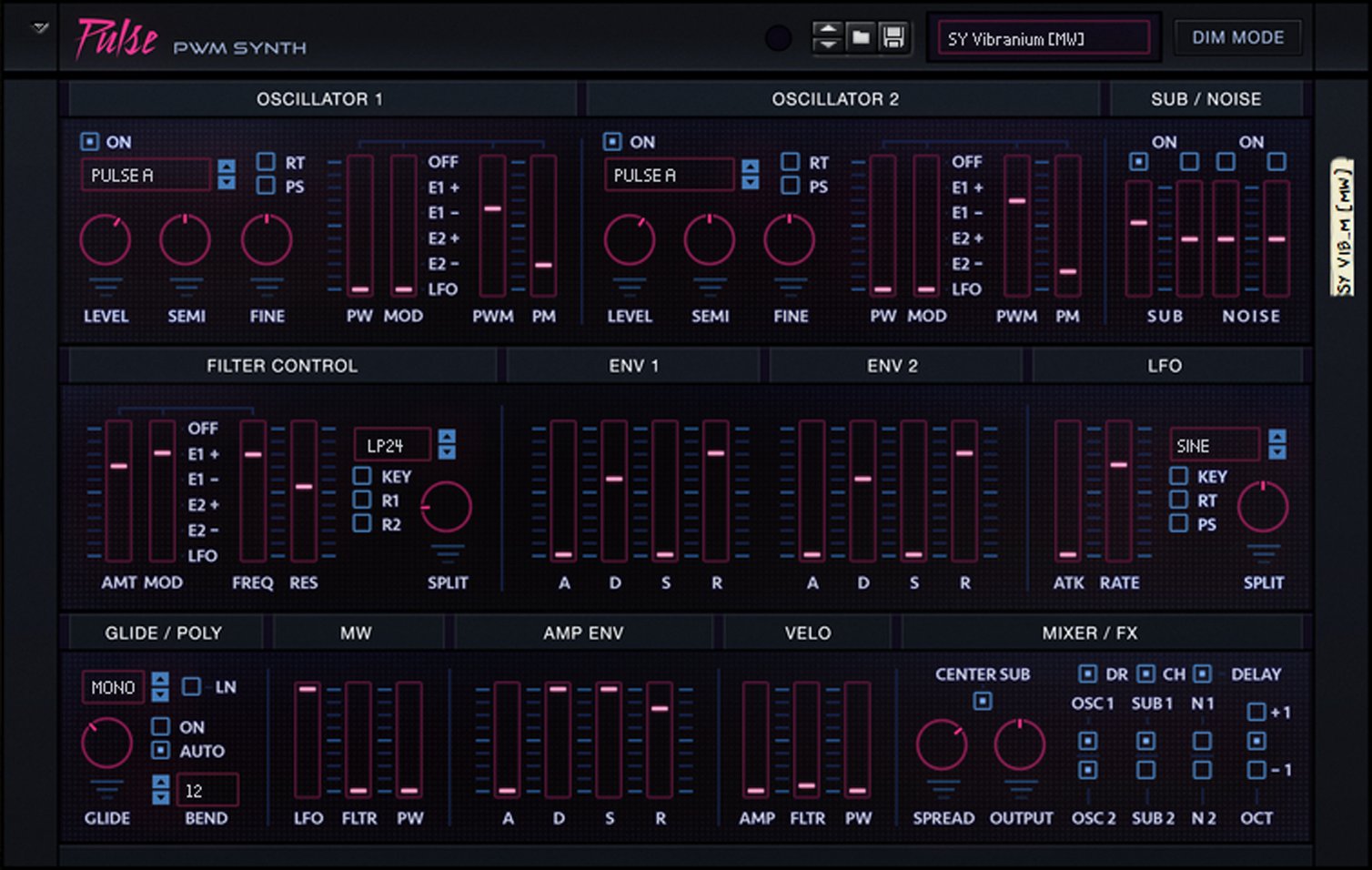Screen dimensions: 1372x870
Task: Open LFO SINE waveform selector
Action: [x=1215, y=445]
